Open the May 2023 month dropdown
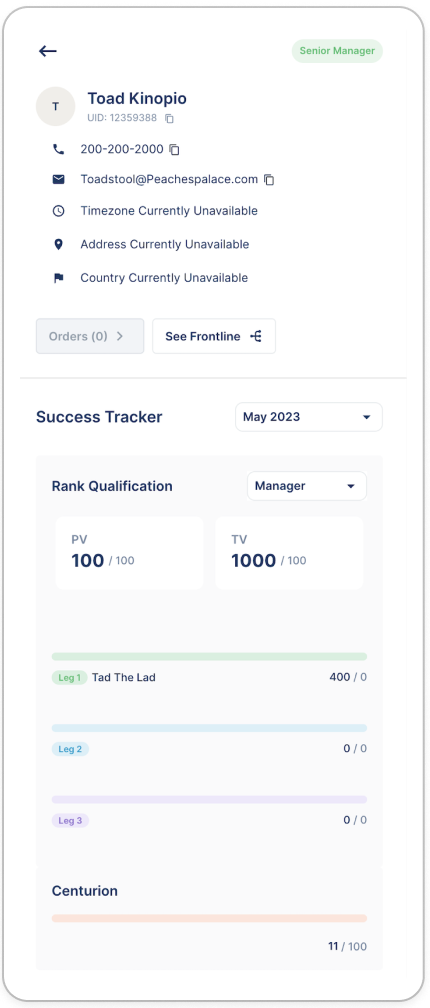 pyautogui.click(x=309, y=417)
